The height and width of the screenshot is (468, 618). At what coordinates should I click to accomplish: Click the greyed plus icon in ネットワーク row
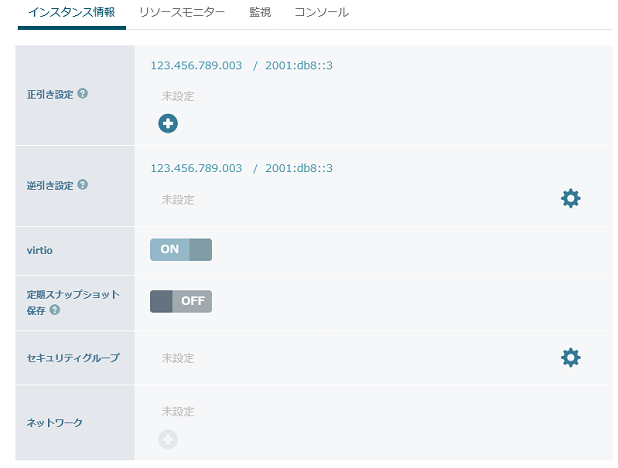click(x=168, y=438)
